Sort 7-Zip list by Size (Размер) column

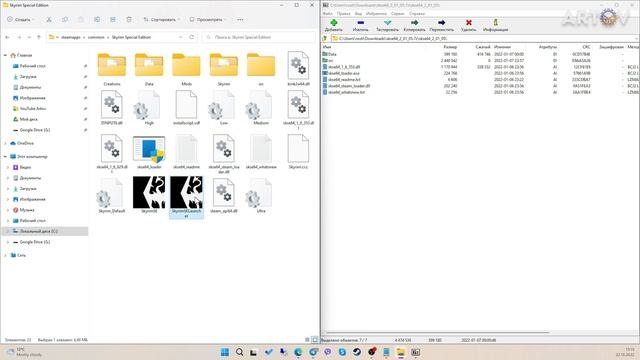coord(450,47)
